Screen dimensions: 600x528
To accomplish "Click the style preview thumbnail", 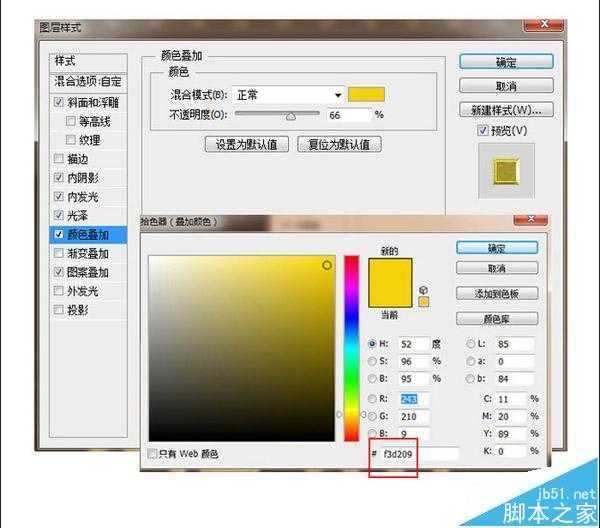I will coord(506,171).
